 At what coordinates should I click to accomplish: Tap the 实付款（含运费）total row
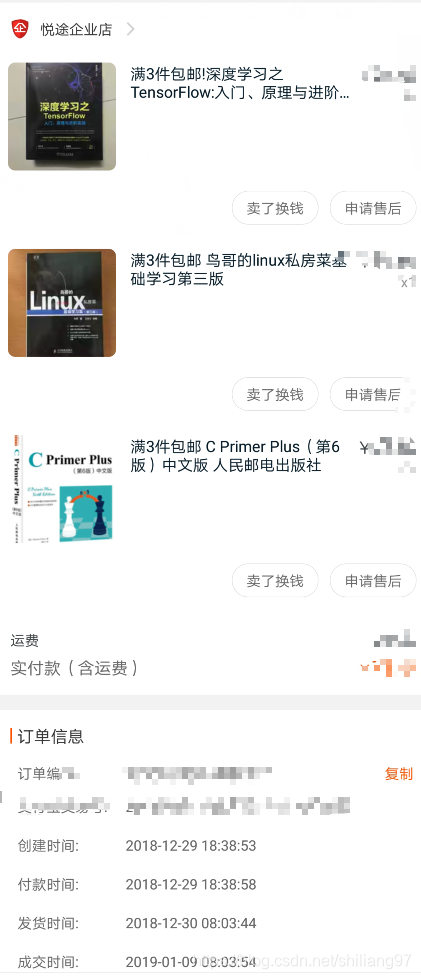(210, 668)
